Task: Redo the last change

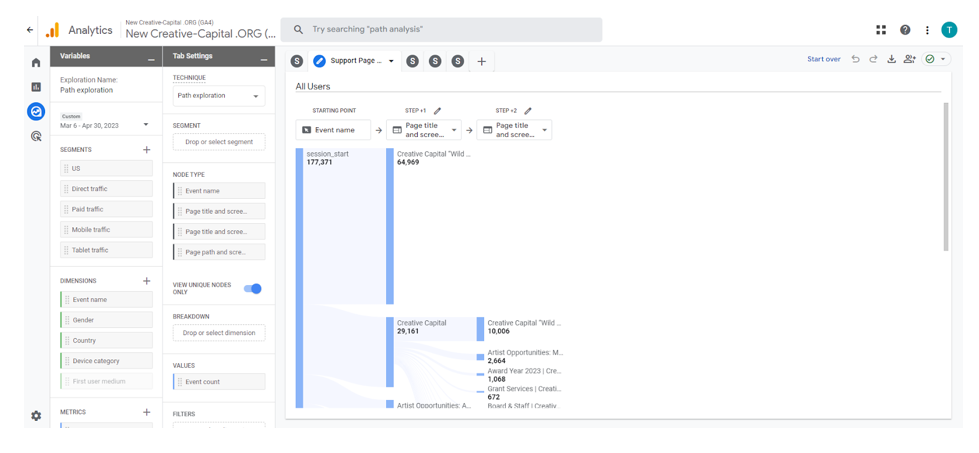Action: [873, 59]
